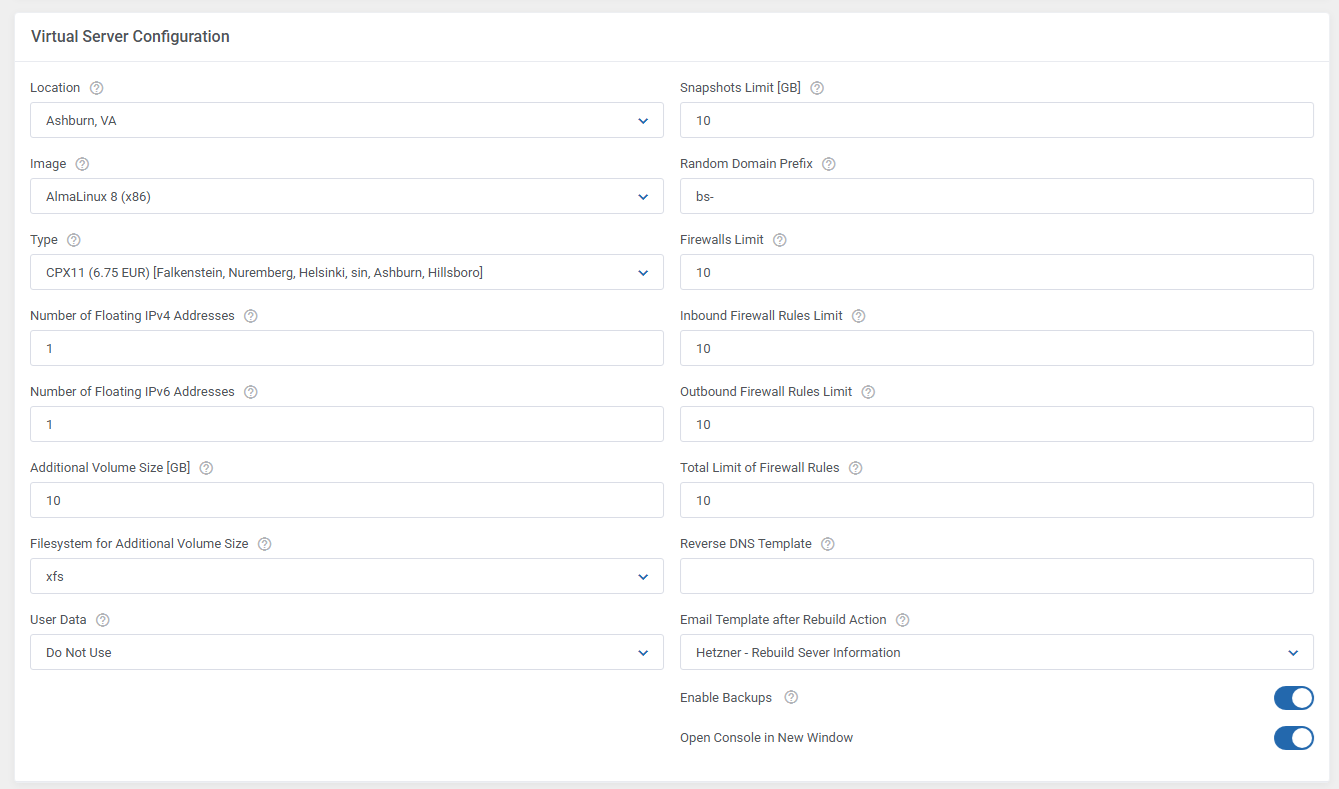Focus the Firewalls Limit input

(997, 273)
